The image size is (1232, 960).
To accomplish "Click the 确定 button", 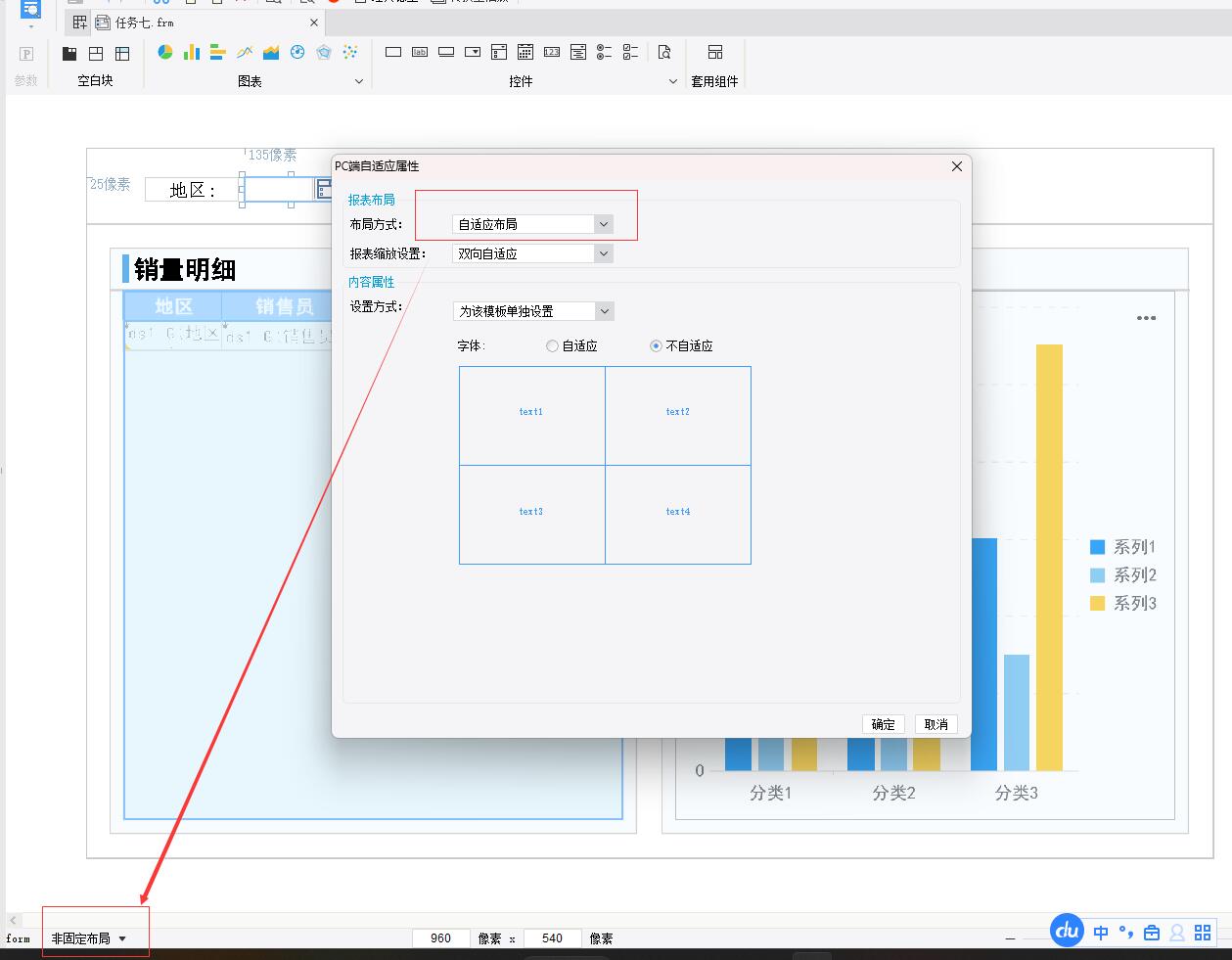I will tap(883, 724).
